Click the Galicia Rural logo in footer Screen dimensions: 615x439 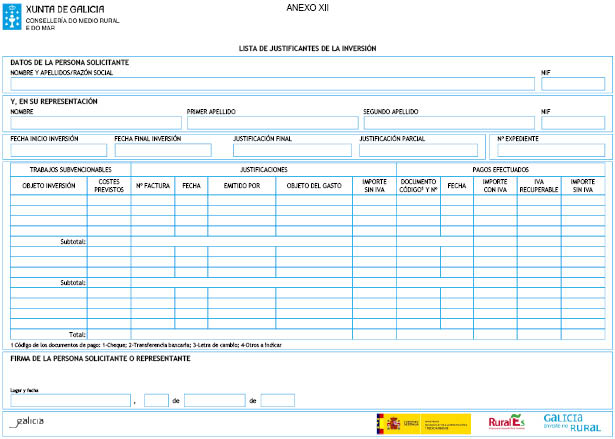point(570,421)
